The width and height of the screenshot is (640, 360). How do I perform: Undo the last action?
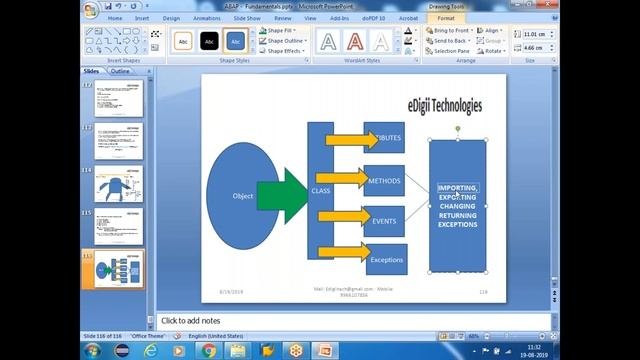(x=118, y=6)
